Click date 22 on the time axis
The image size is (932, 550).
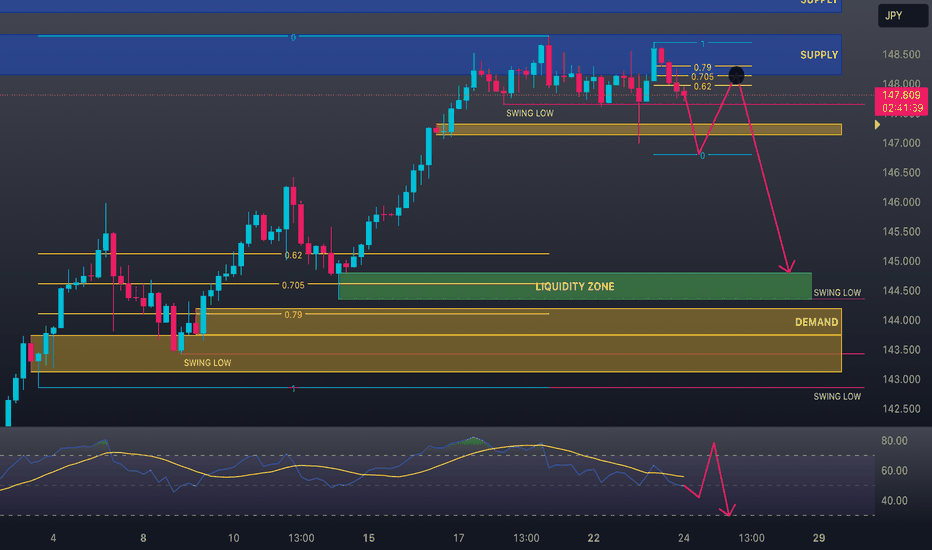point(593,538)
